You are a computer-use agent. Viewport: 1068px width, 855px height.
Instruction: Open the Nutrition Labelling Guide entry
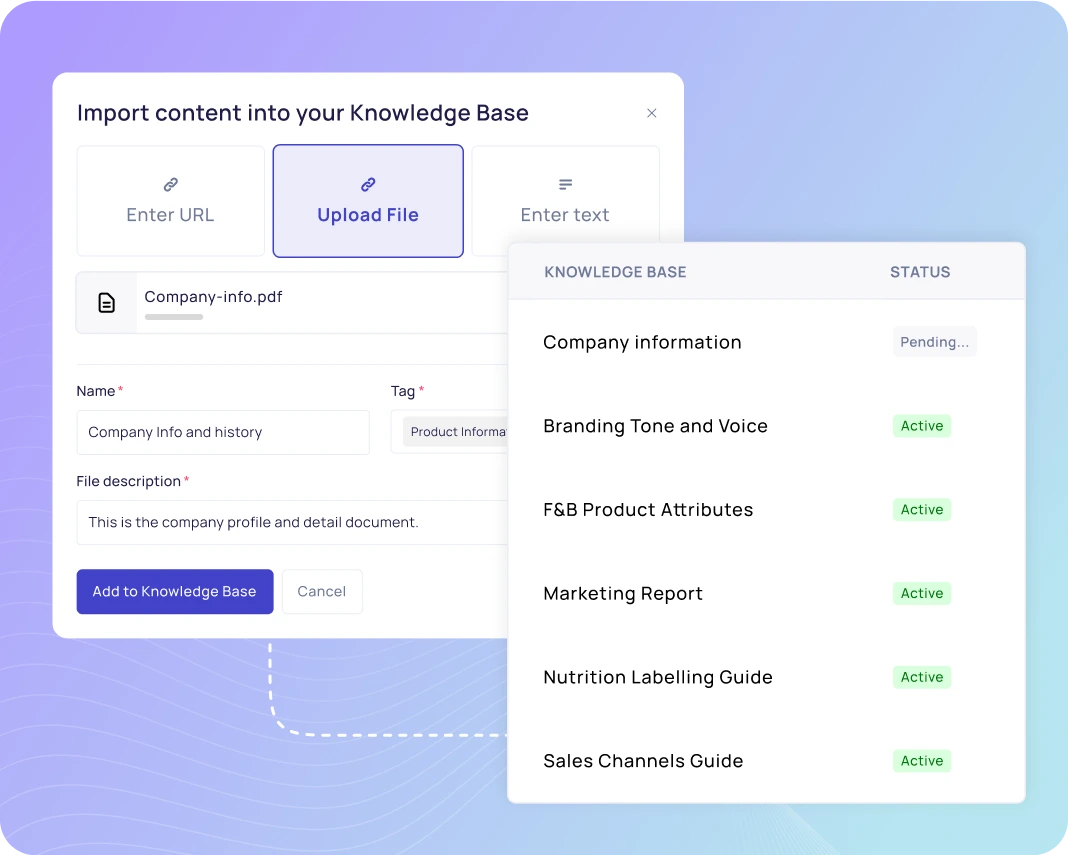tap(657, 677)
